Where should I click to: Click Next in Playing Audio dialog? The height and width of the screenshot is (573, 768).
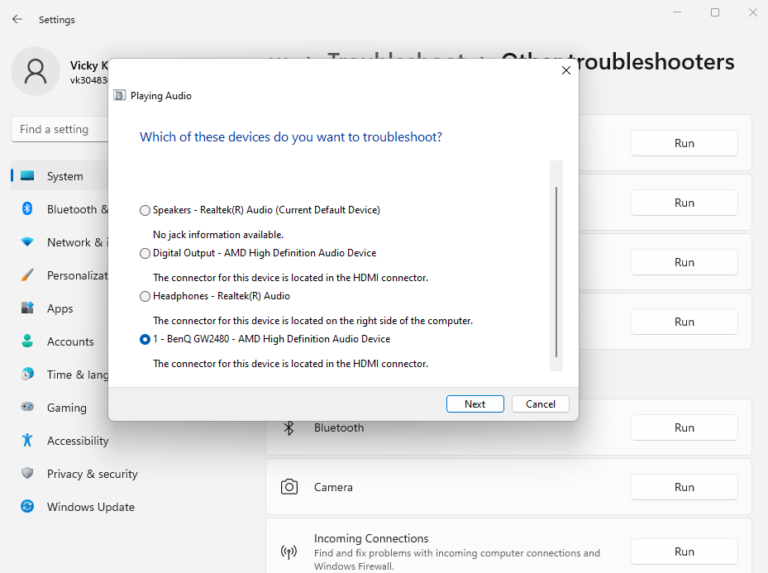coord(475,404)
